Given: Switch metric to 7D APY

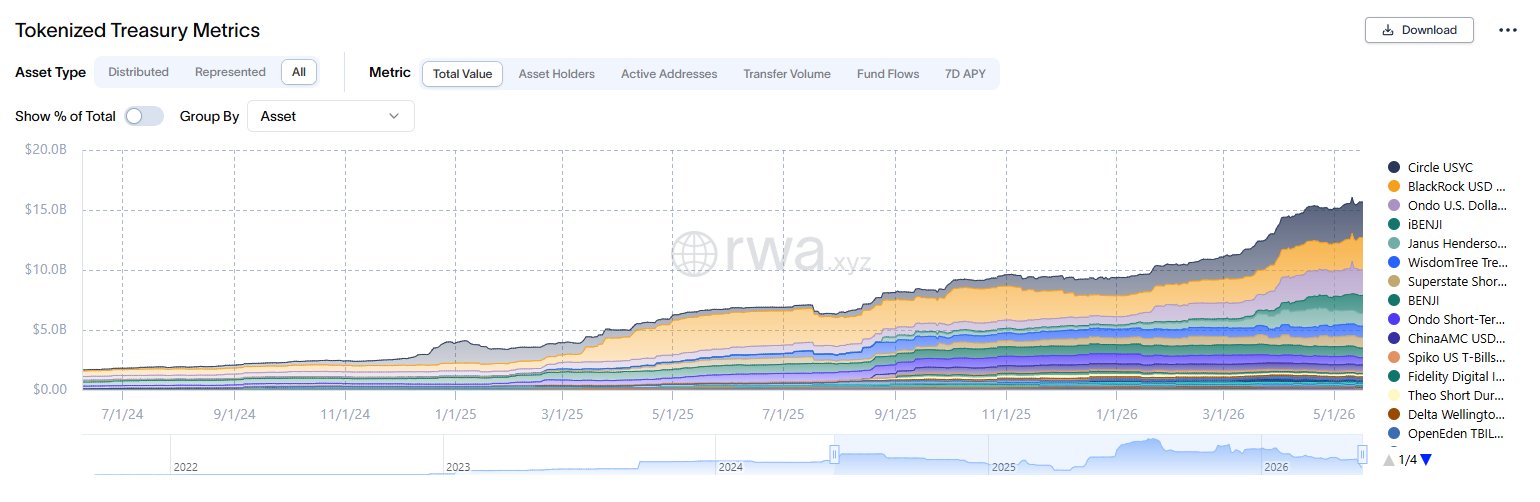Looking at the screenshot, I should pyautogui.click(x=965, y=74).
